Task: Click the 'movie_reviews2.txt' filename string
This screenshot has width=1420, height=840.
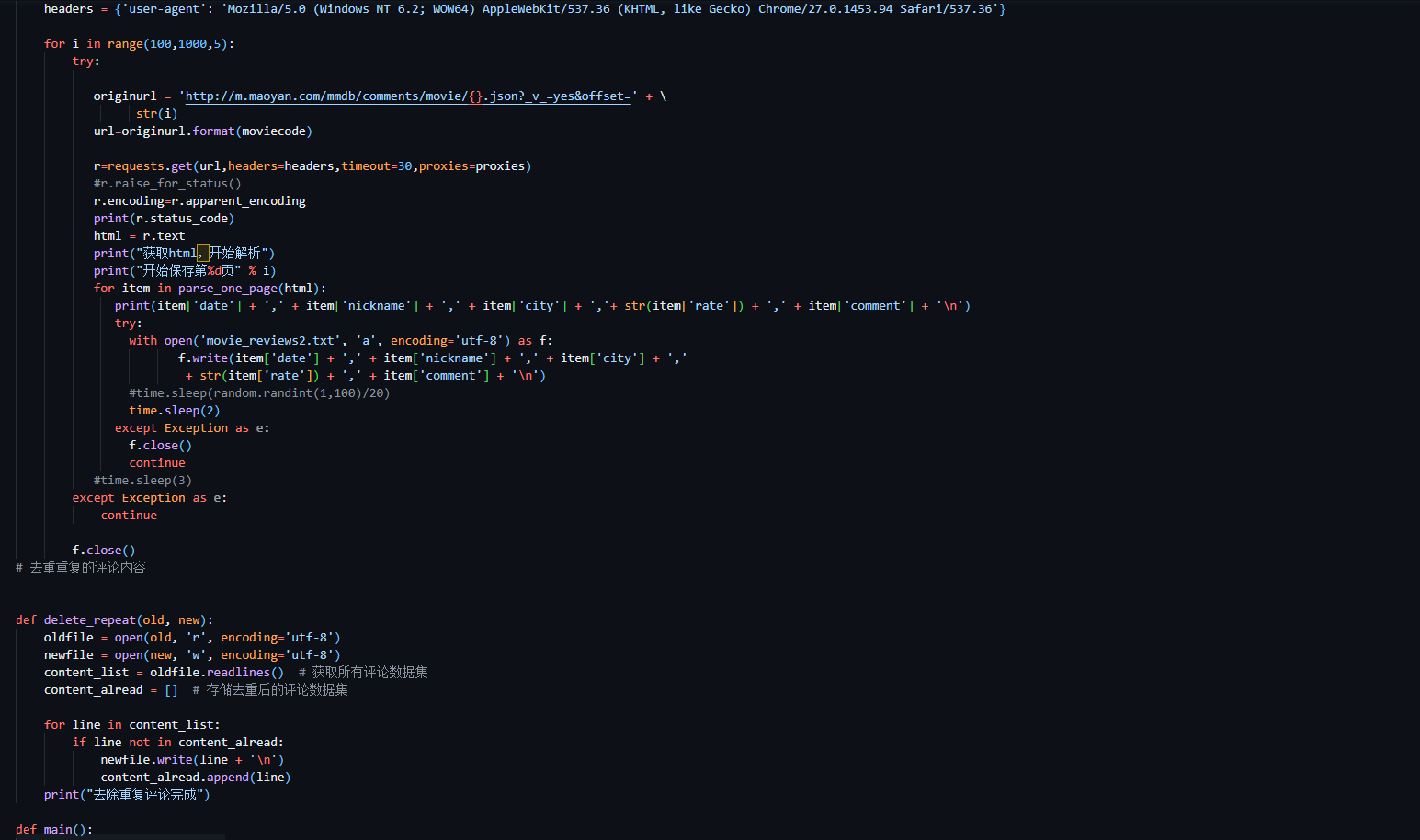Action: click(270, 341)
